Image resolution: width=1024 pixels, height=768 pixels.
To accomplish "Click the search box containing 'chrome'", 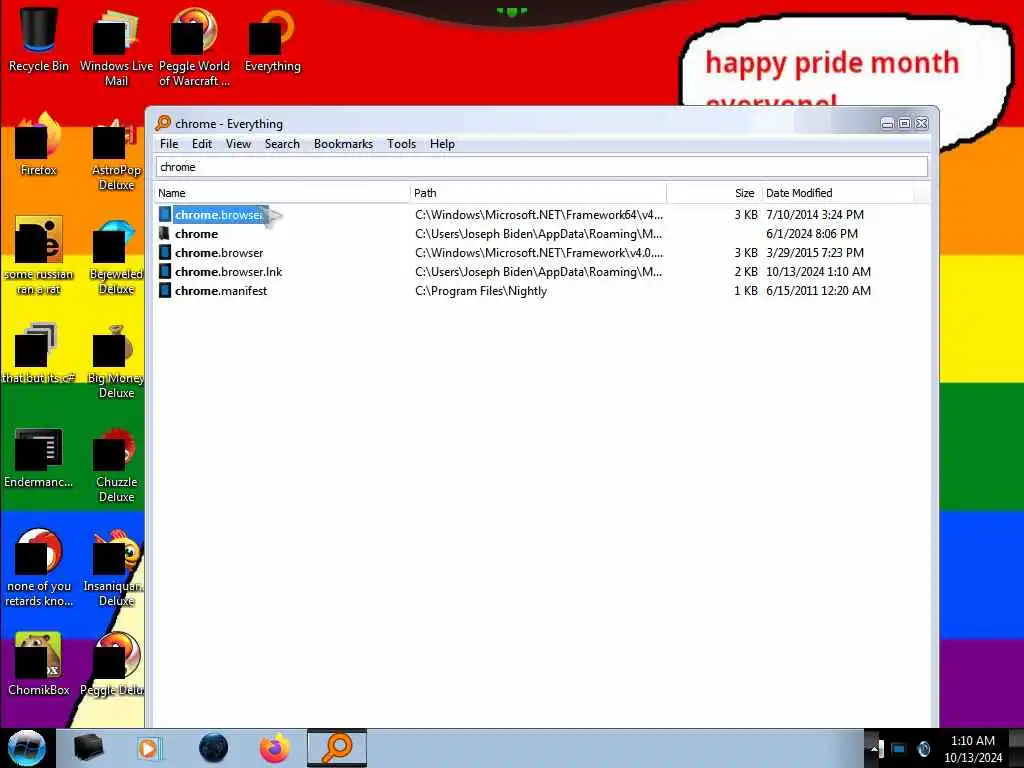I will (541, 167).
